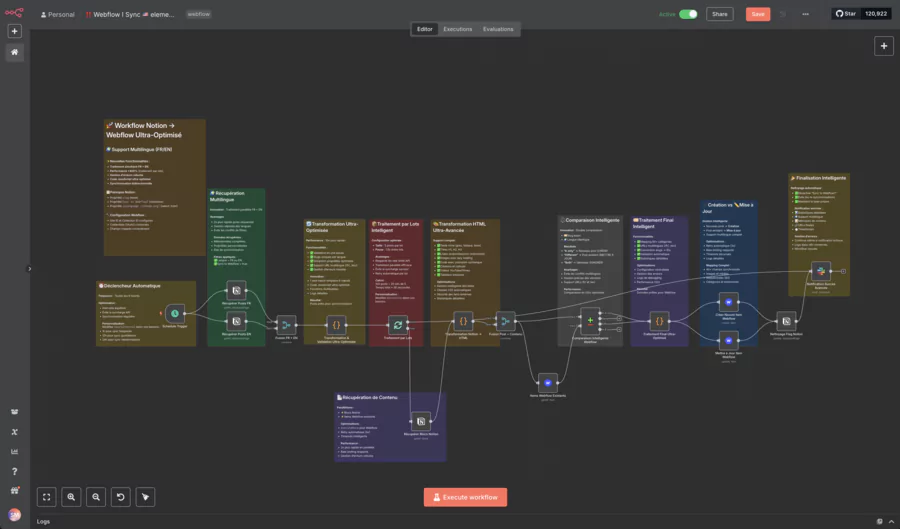Click the Reset zoom canvas button
The image size is (900, 529).
(121, 497)
